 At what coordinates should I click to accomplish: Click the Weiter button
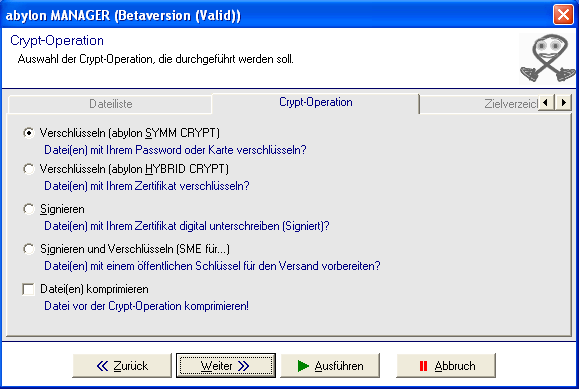[226, 366]
